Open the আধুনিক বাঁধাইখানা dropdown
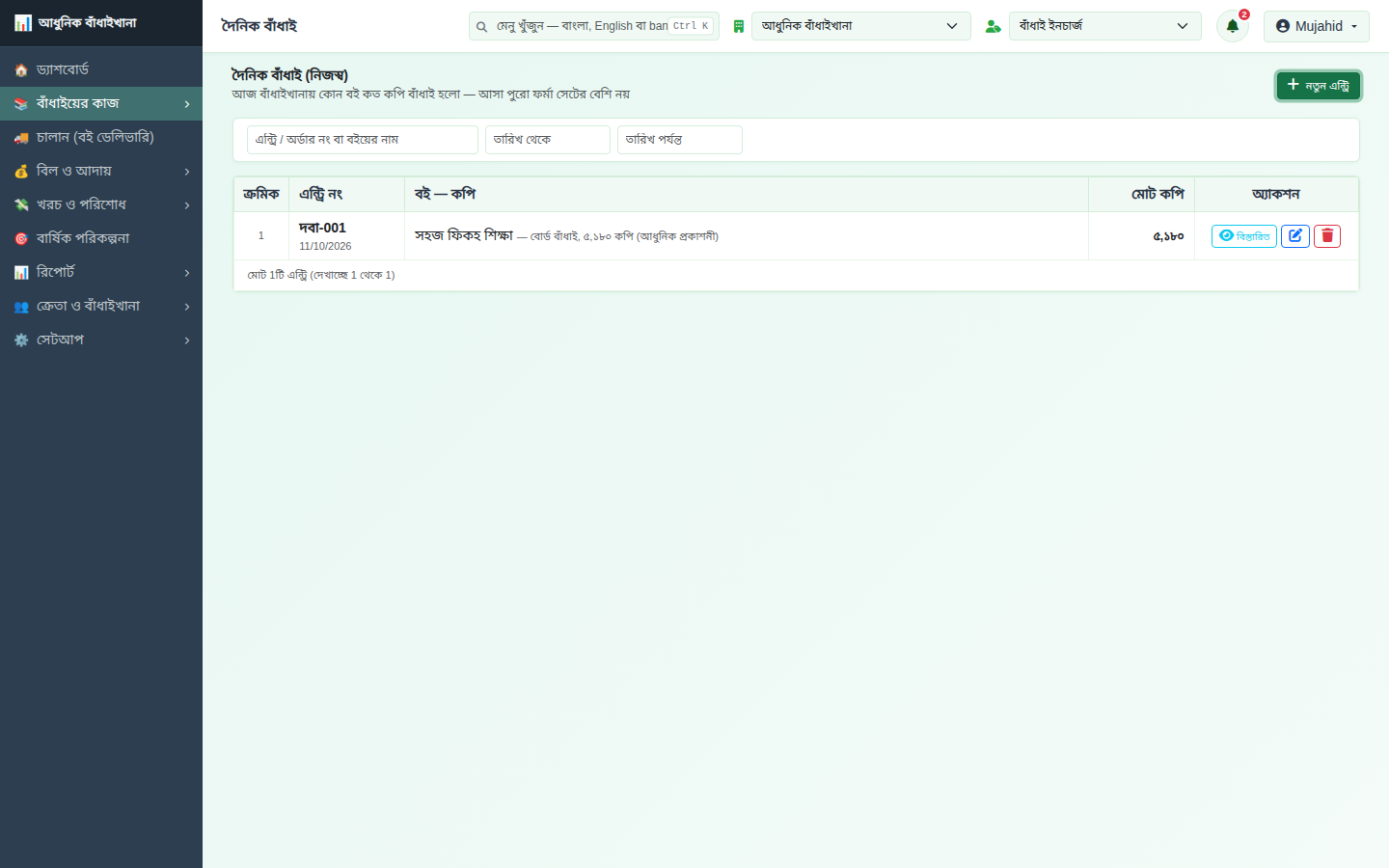 (861, 26)
